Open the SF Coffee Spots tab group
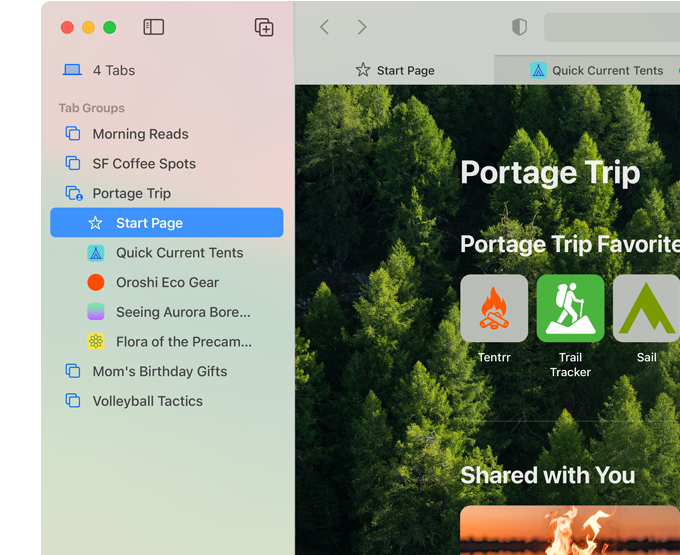Image resolution: width=680 pixels, height=555 pixels. [144, 164]
